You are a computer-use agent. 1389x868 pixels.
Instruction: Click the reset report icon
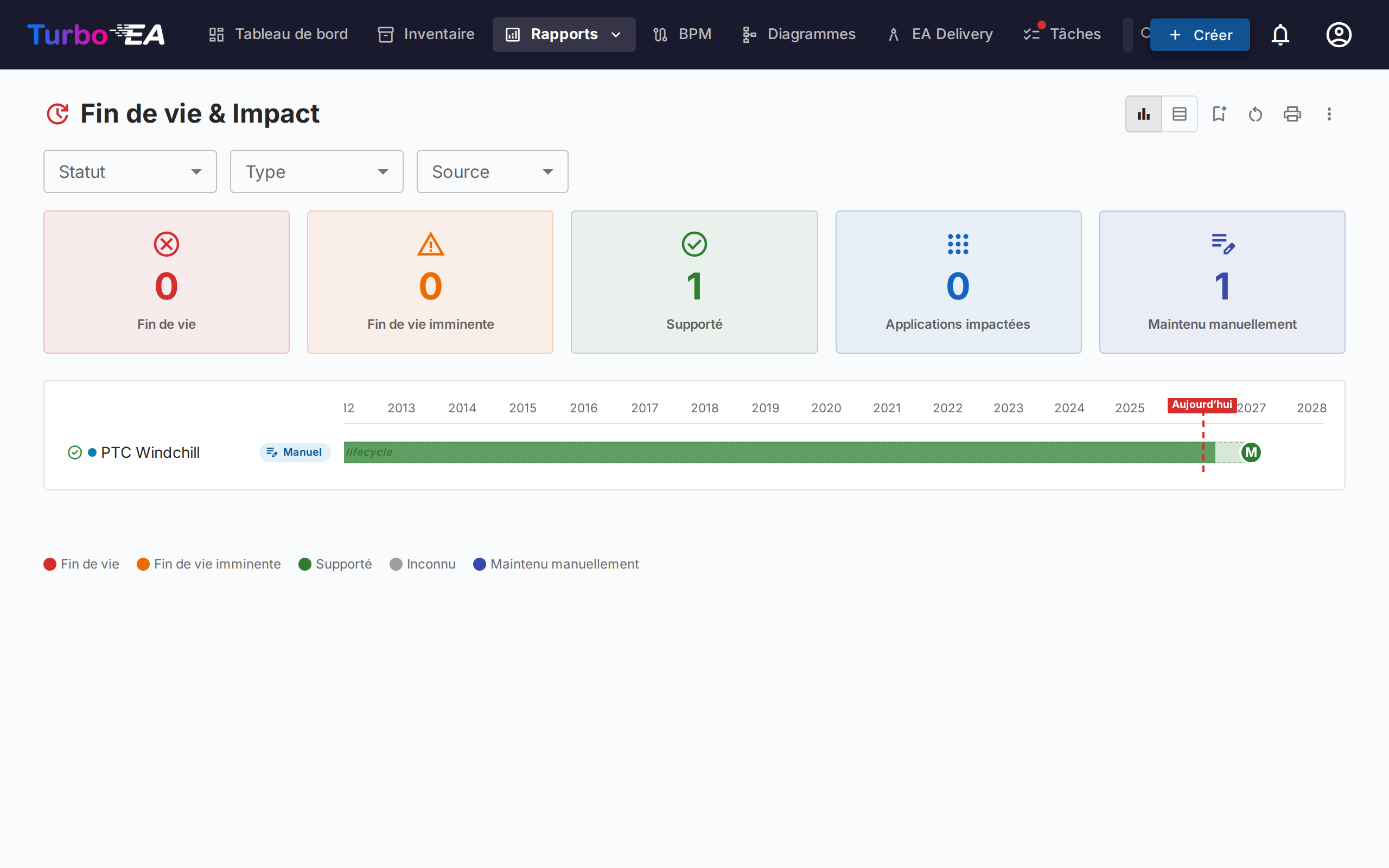tap(1256, 114)
